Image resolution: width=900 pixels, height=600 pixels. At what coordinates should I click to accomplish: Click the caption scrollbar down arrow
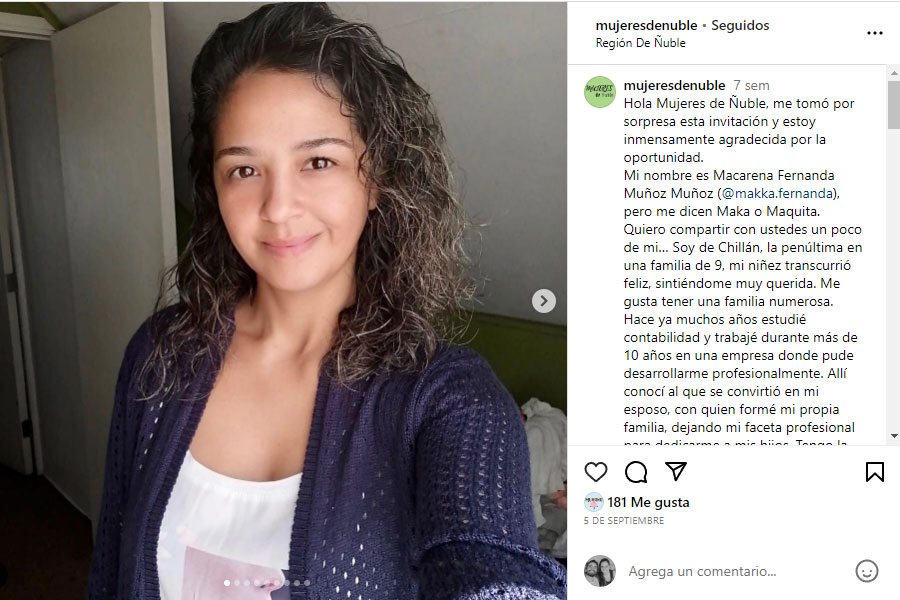[894, 436]
